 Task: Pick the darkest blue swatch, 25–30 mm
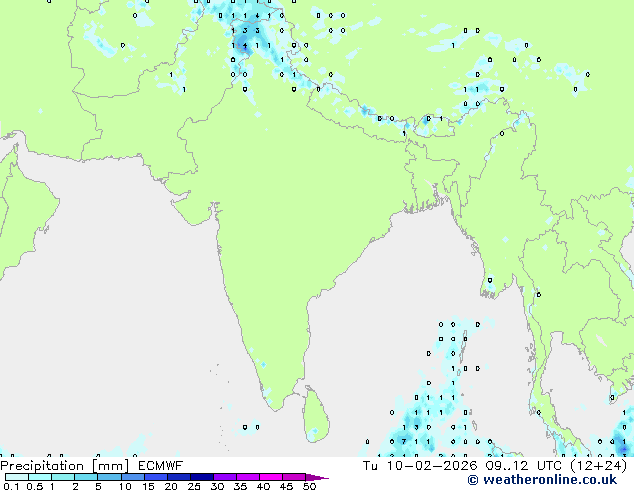202,477
